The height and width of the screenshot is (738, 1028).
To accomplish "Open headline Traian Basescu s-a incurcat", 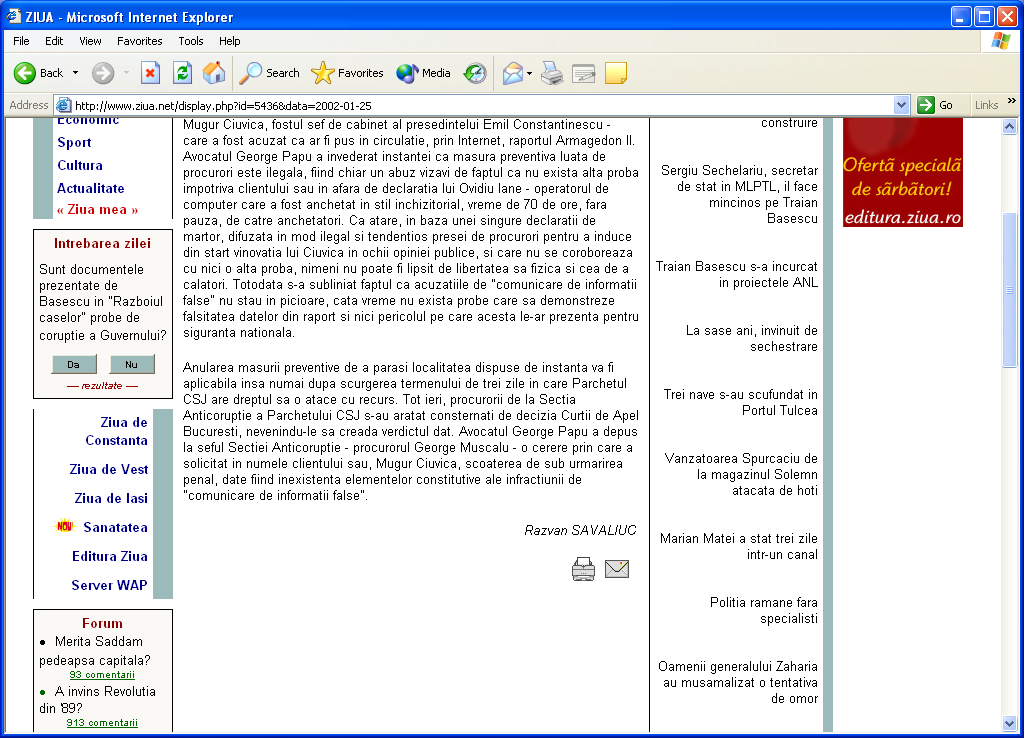I will pyautogui.click(x=737, y=274).
